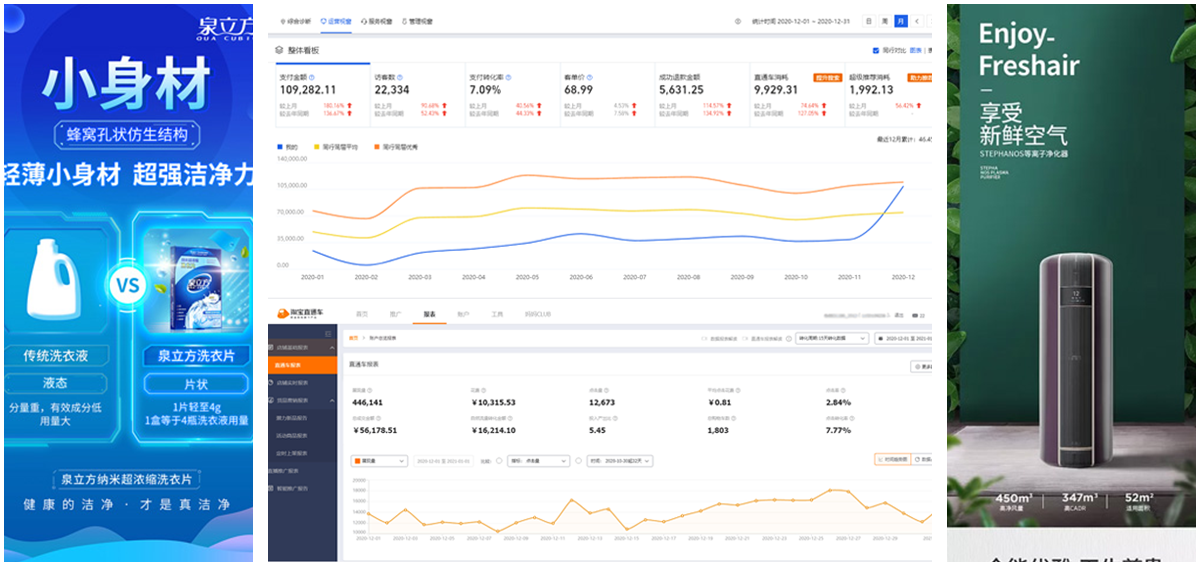Go to previous period with left arrow
Image resolution: width=1200 pixels, height=566 pixels.
[917, 21]
